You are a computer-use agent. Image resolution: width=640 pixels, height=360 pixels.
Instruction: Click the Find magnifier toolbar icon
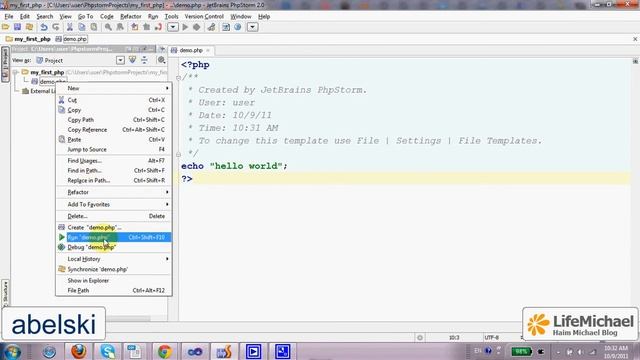click(108, 27)
